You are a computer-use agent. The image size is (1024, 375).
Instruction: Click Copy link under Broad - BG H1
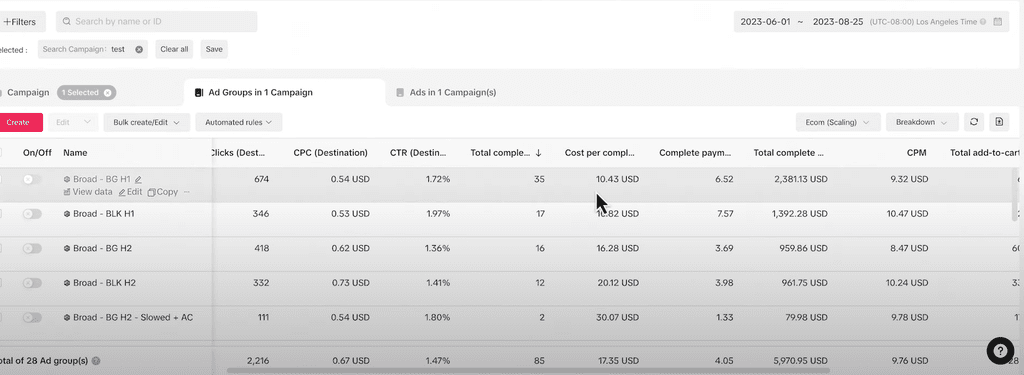[163, 192]
